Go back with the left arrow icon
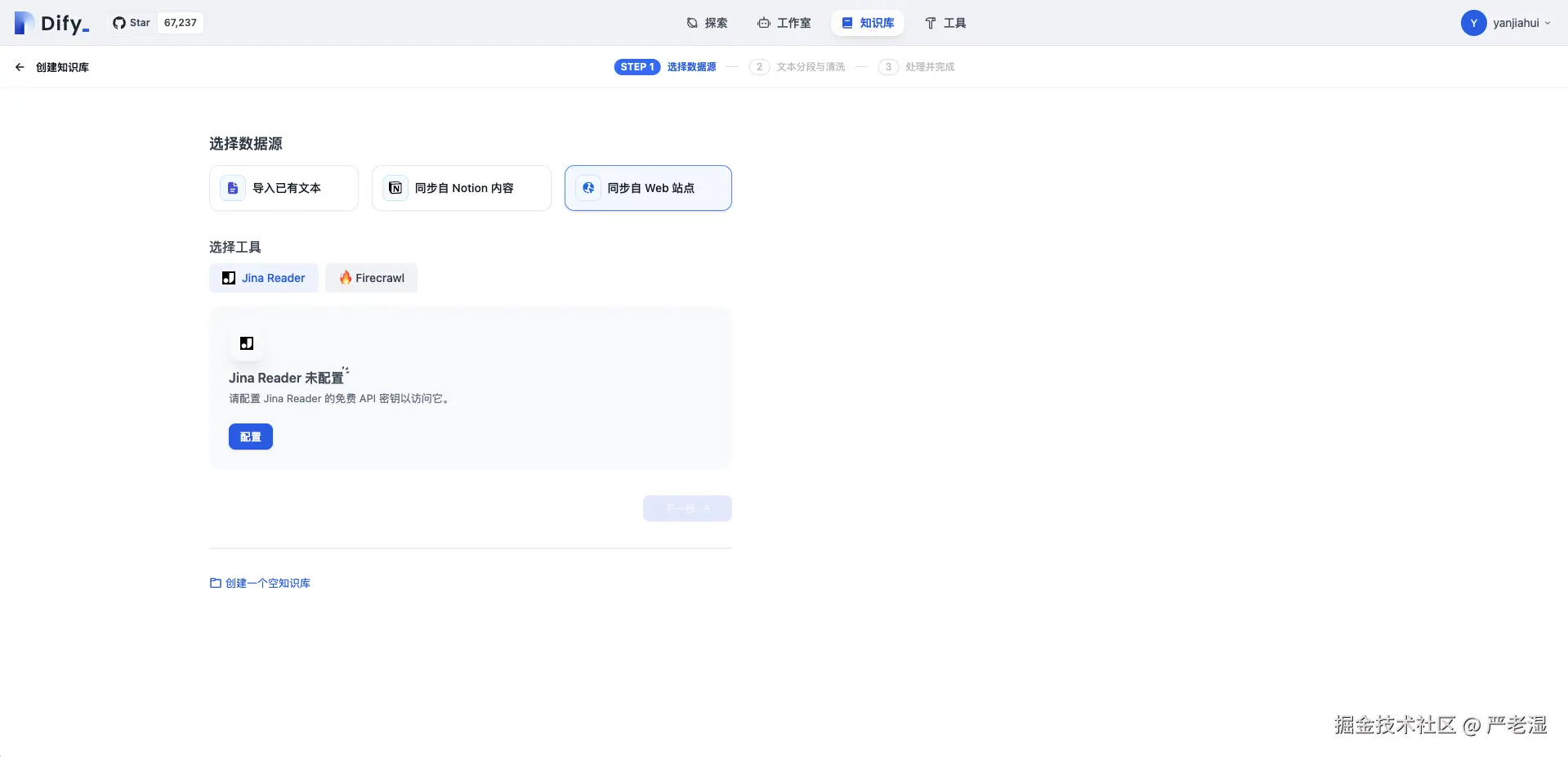The height and width of the screenshot is (757, 1568). [20, 67]
